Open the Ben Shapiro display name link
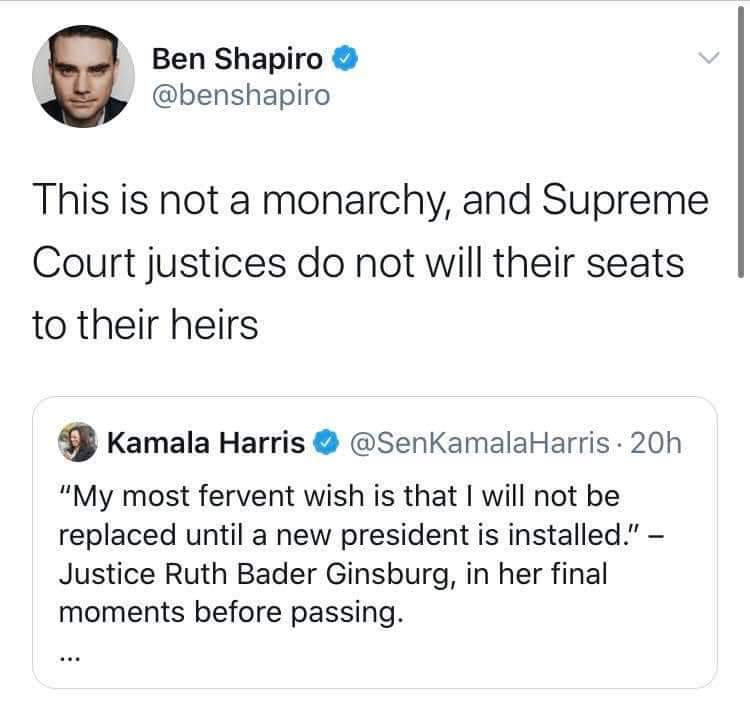The height and width of the screenshot is (703, 750). point(238,60)
